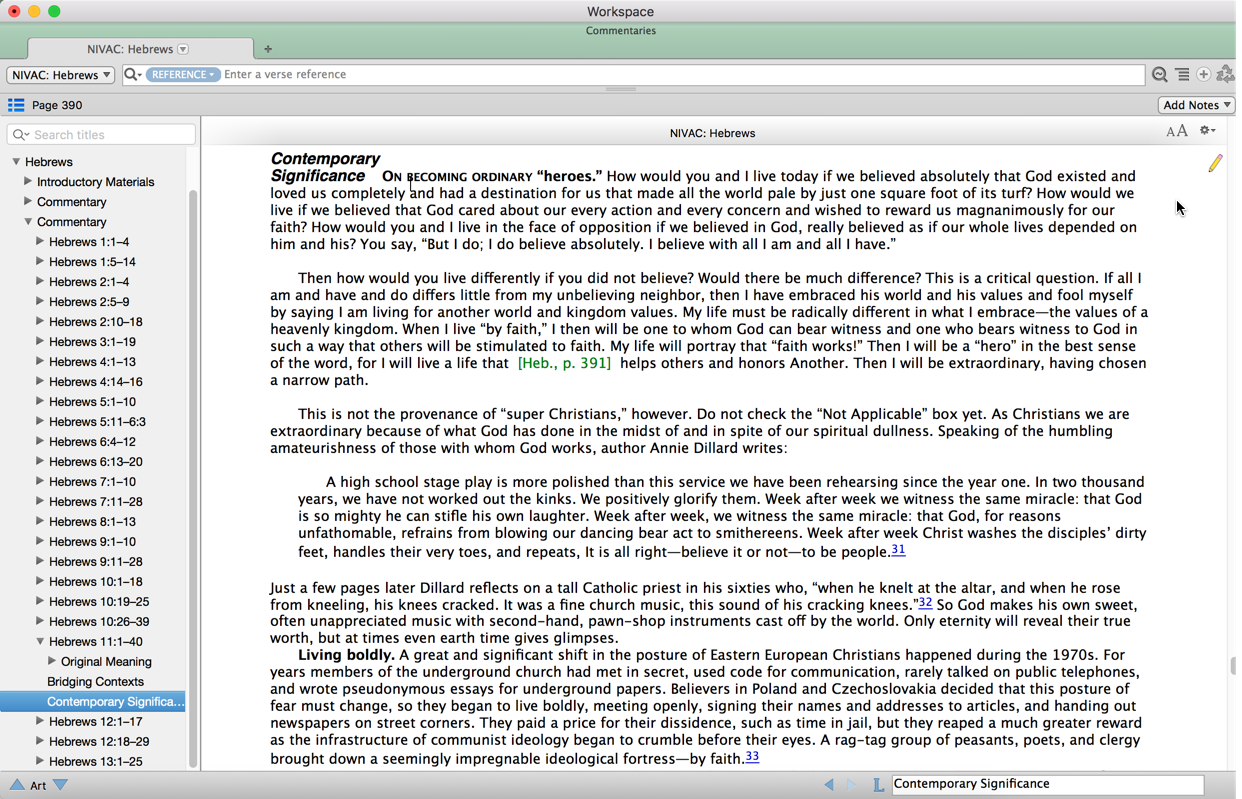Change text size with AA icon
Viewport: 1242px width, 799px height.
pyautogui.click(x=1177, y=131)
